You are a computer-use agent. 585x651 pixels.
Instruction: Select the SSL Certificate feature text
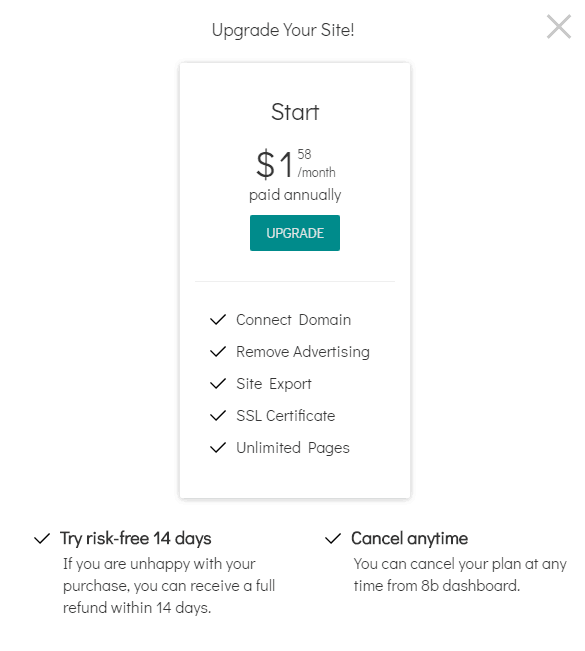pyautogui.click(x=286, y=416)
